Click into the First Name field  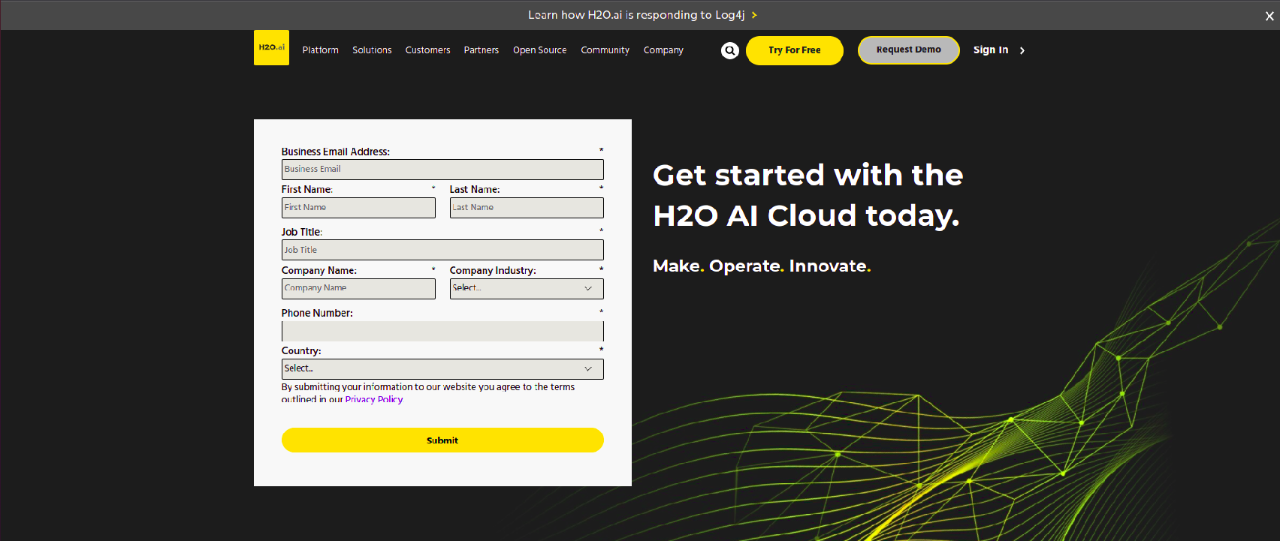pyautogui.click(x=358, y=208)
